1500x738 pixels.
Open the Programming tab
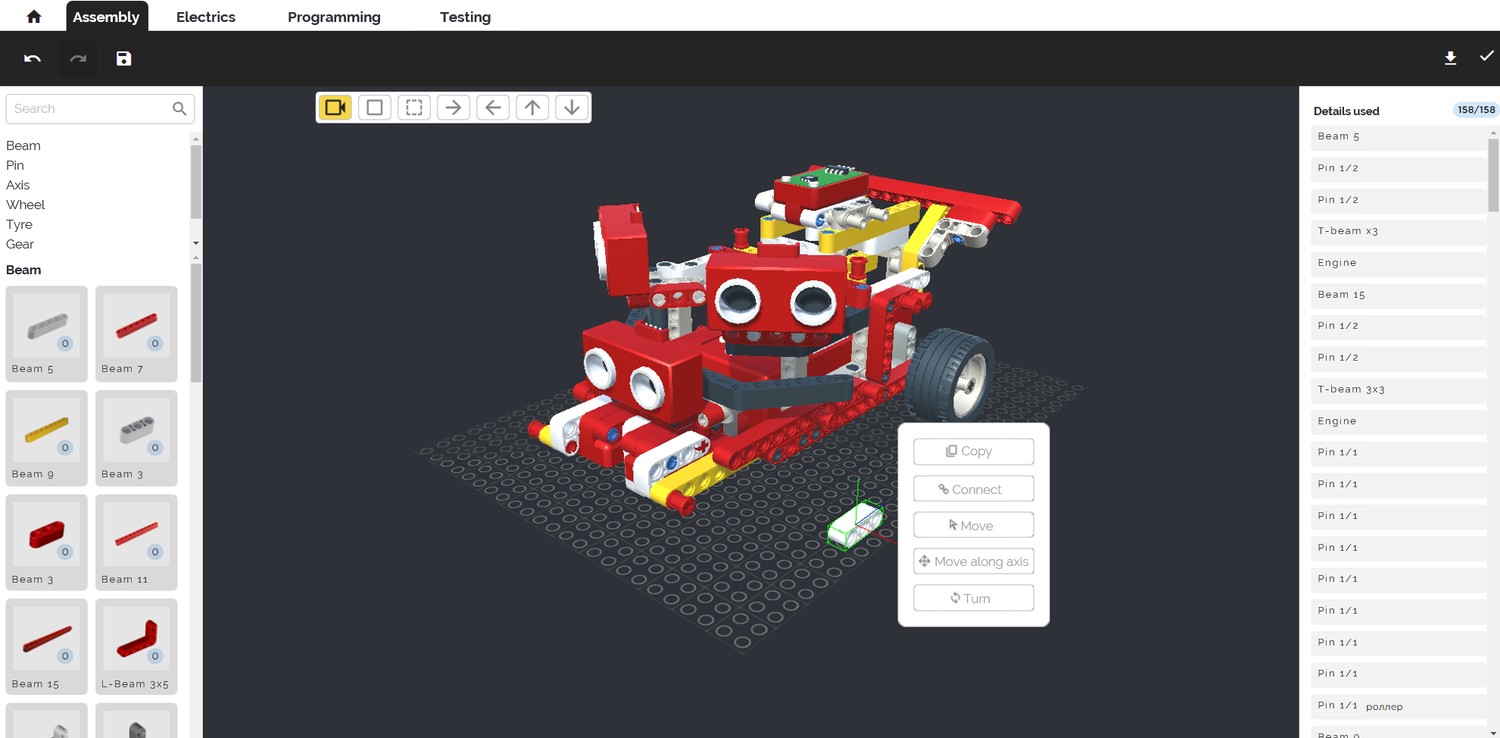click(334, 17)
